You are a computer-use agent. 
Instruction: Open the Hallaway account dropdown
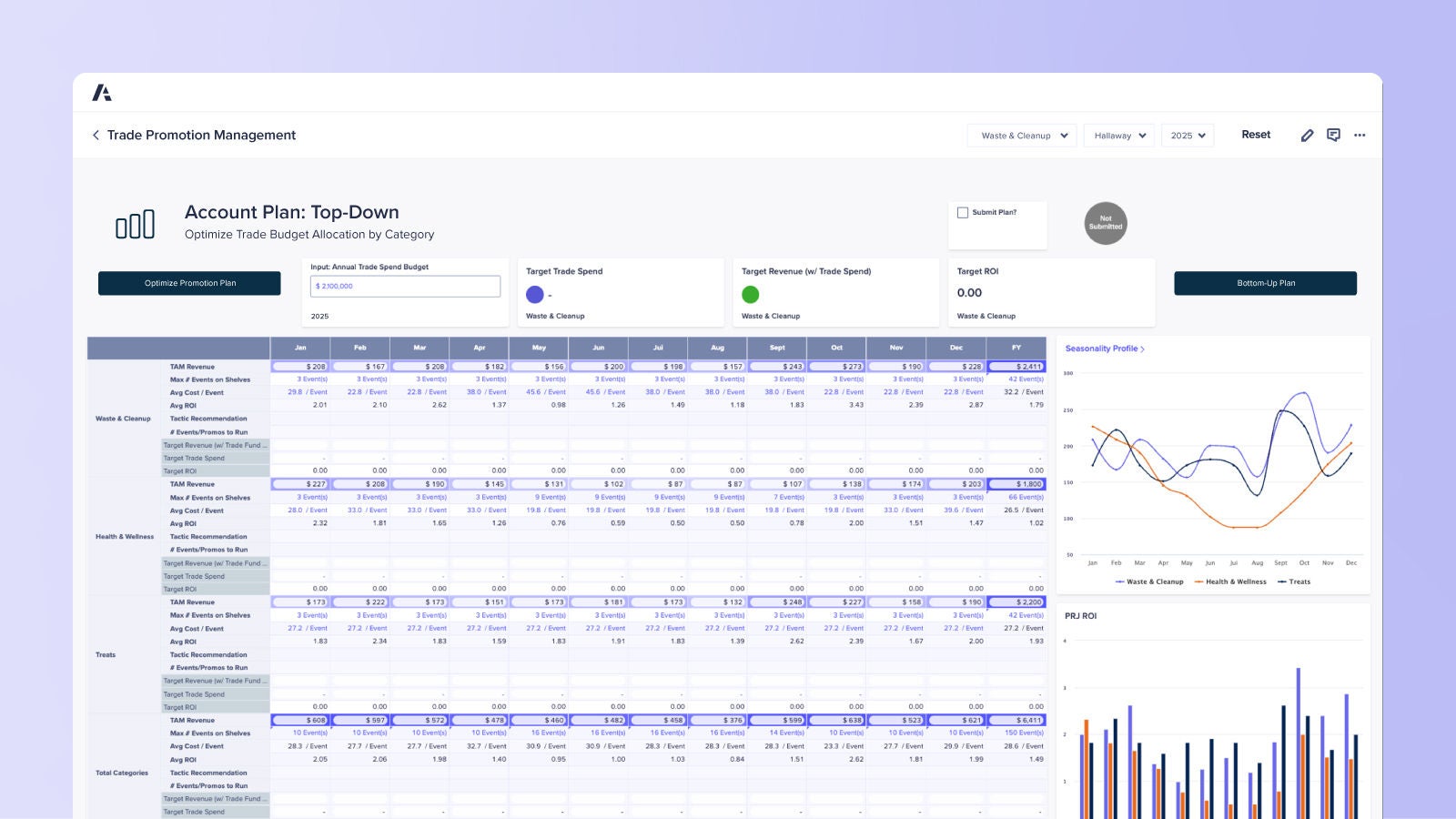[1118, 135]
